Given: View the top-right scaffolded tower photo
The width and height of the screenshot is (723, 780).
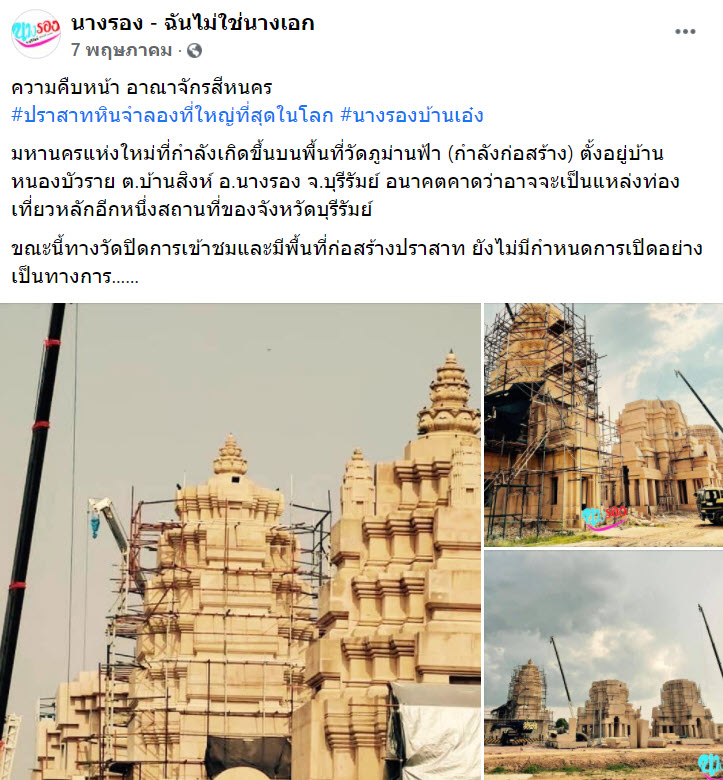Looking at the screenshot, I should coord(604,425).
